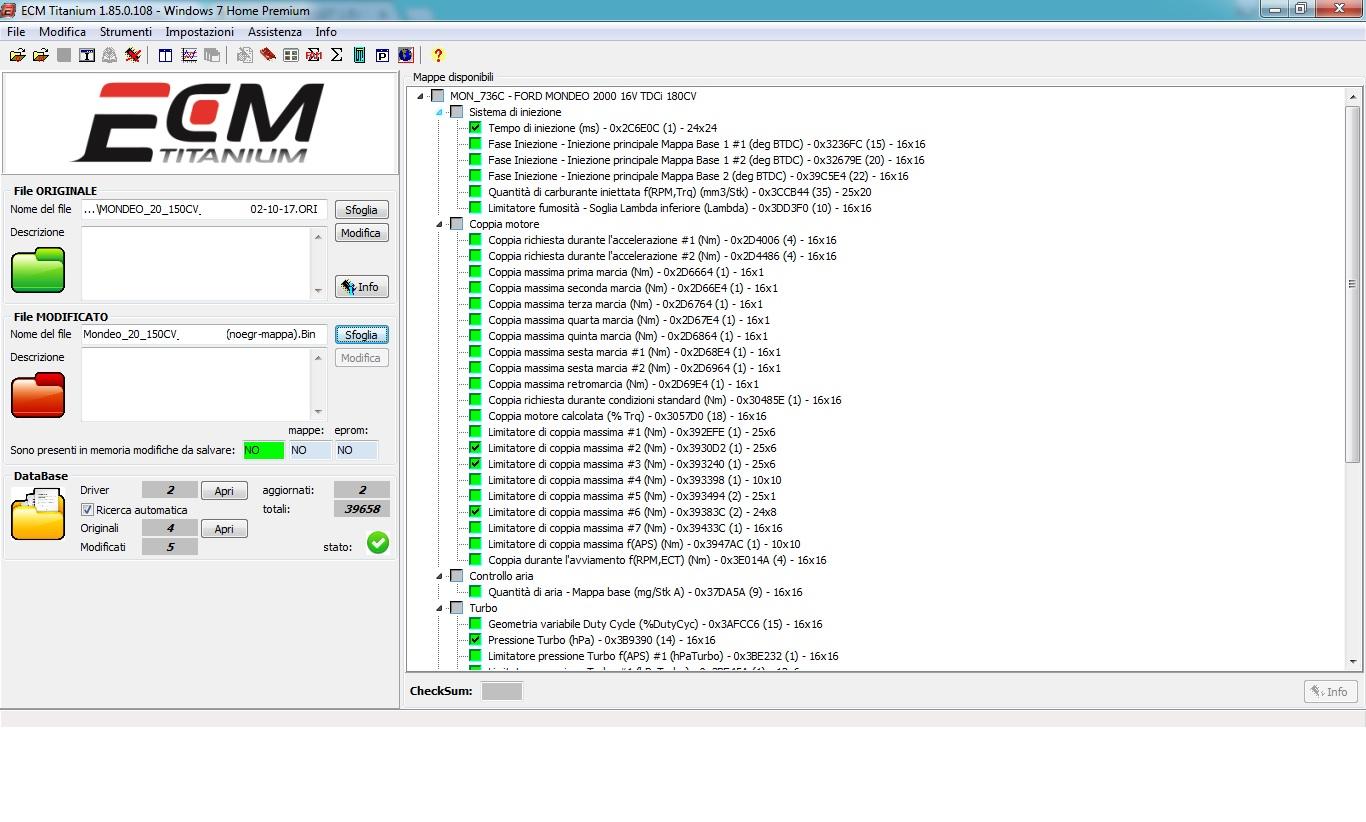1366x822 pixels.
Task: Check Quantità di carburante iniettata map box
Action: point(475,192)
